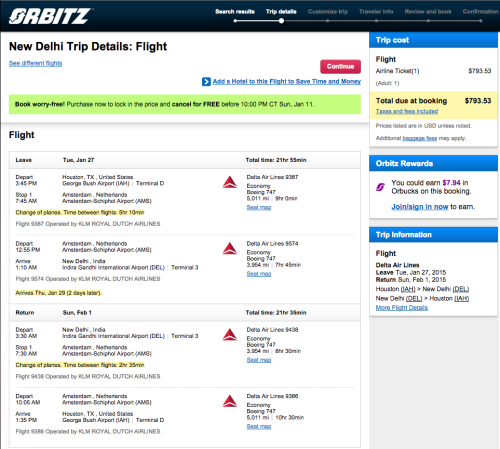The width and height of the screenshot is (500, 449).
Task: Click the Airline Ticket(1) price line
Action: (433, 71)
